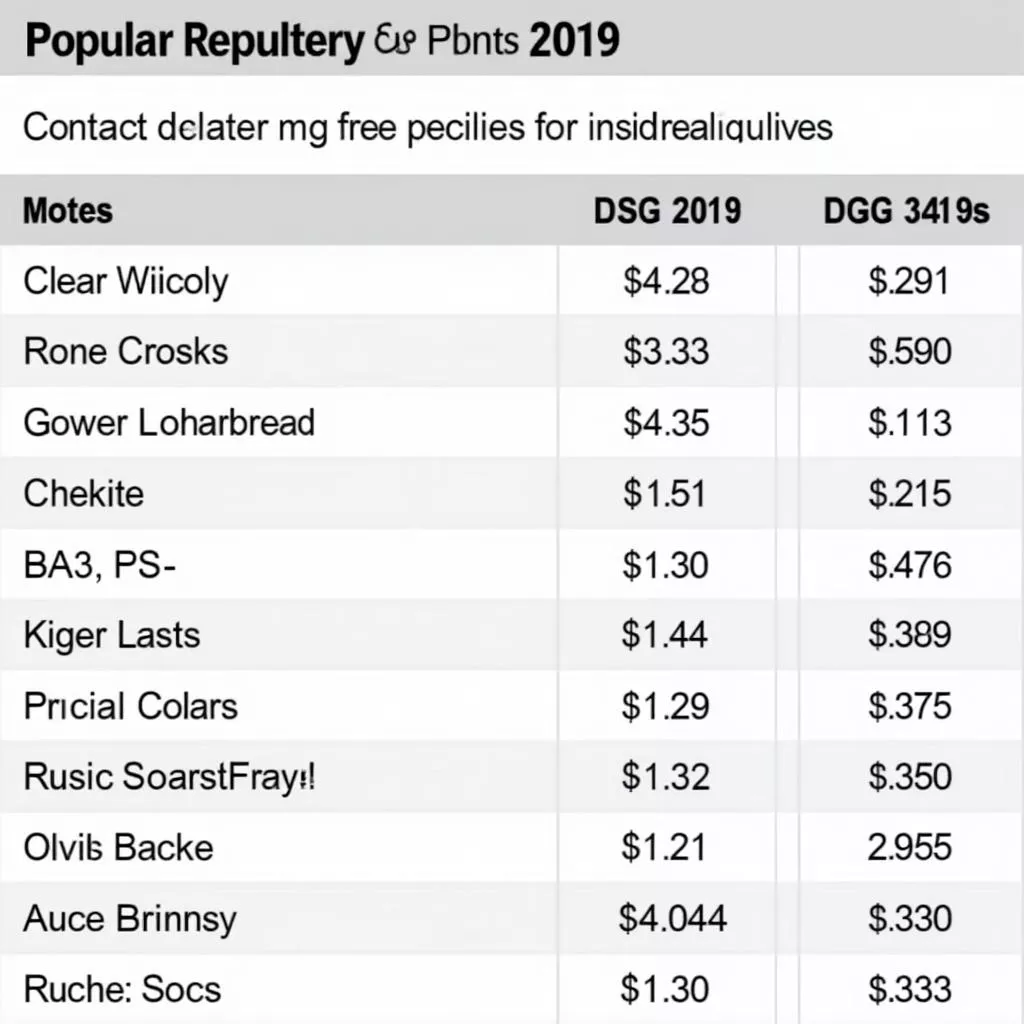
Task: Click the 'Pricial Colars' row name
Action: pos(131,706)
